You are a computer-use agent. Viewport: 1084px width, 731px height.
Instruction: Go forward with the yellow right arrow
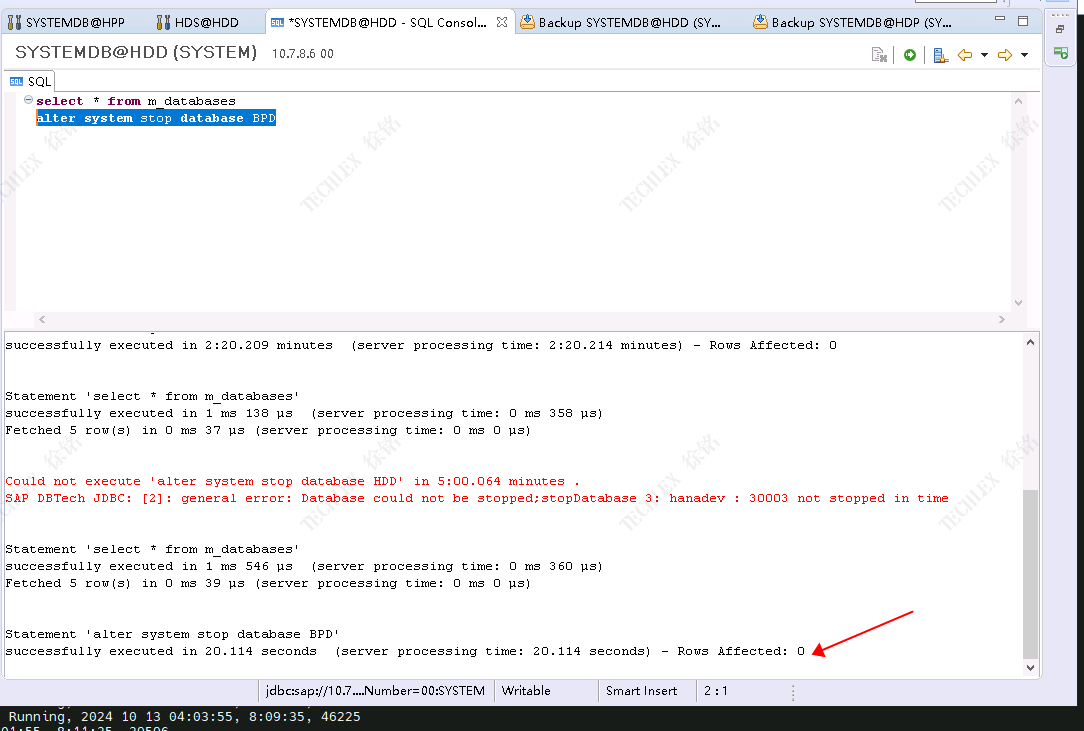click(x=1005, y=55)
